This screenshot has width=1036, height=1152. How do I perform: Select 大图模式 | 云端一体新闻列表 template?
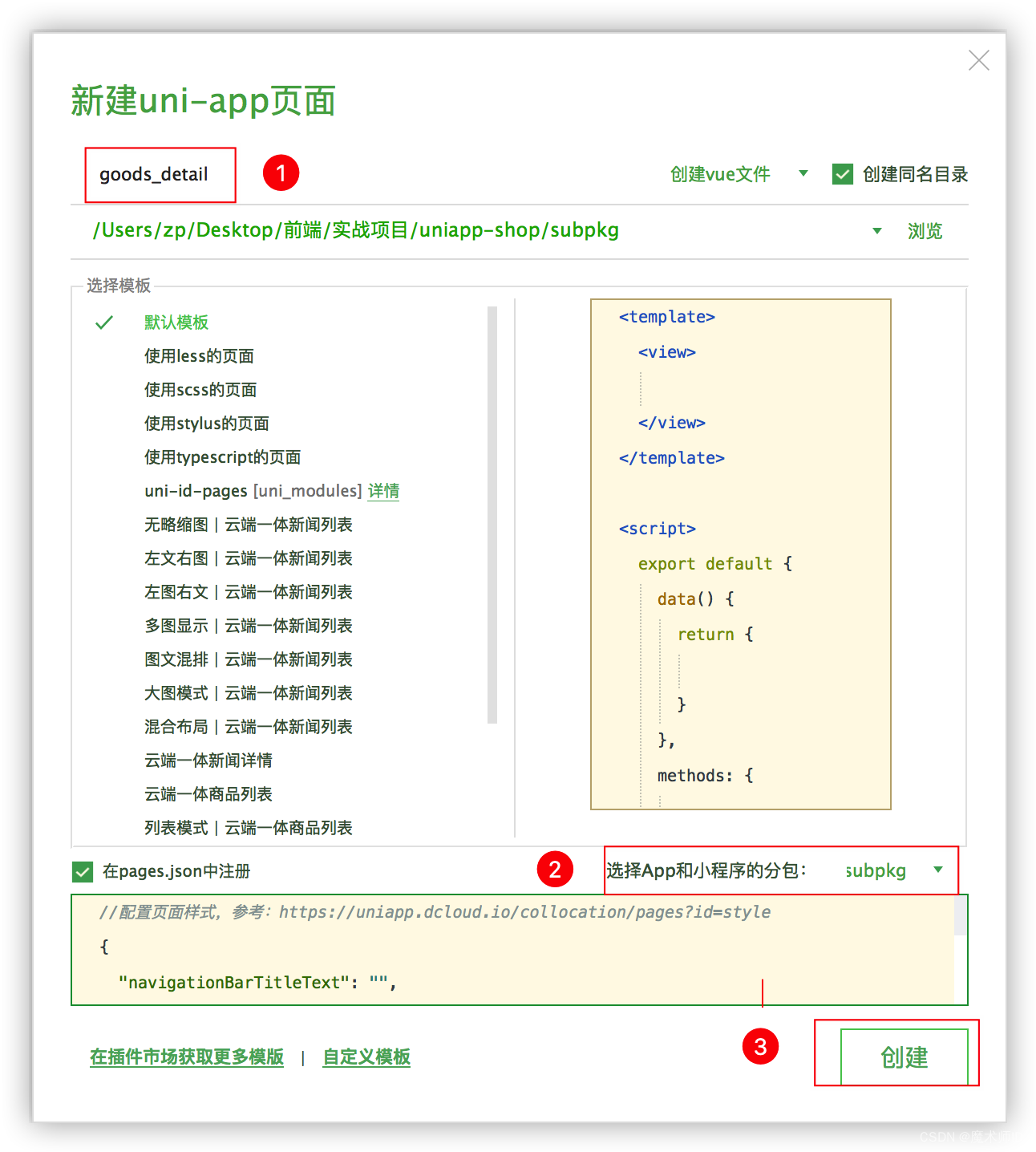coord(249,693)
